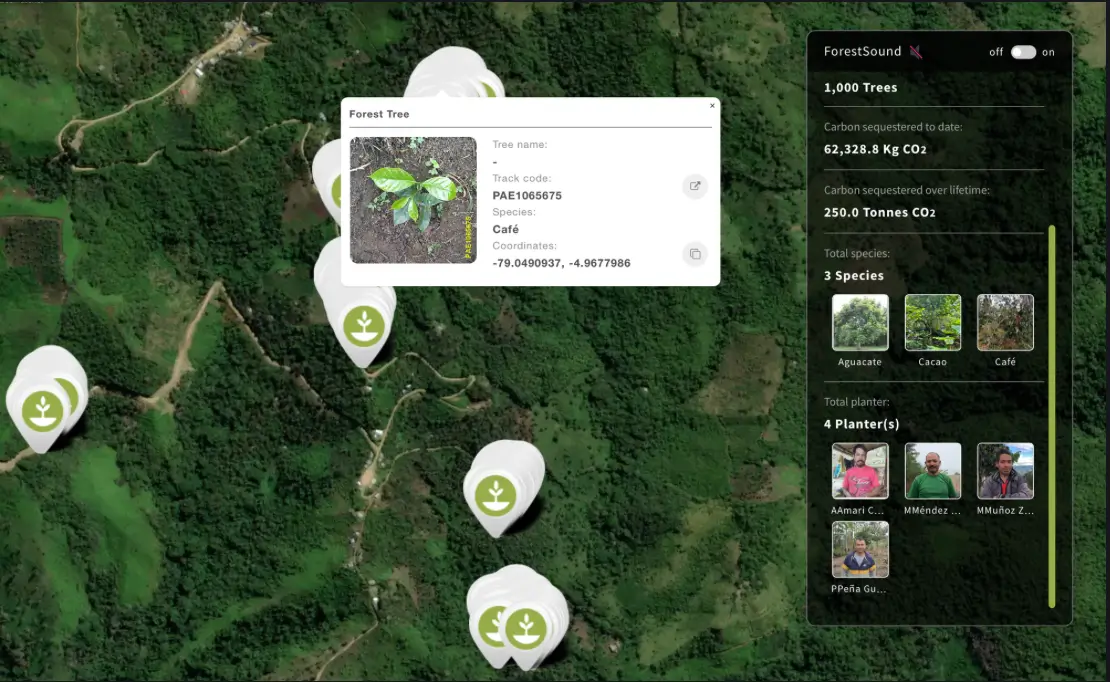Open the Aguacate species thumbnail
This screenshot has height=682, width=1110.
click(x=860, y=321)
